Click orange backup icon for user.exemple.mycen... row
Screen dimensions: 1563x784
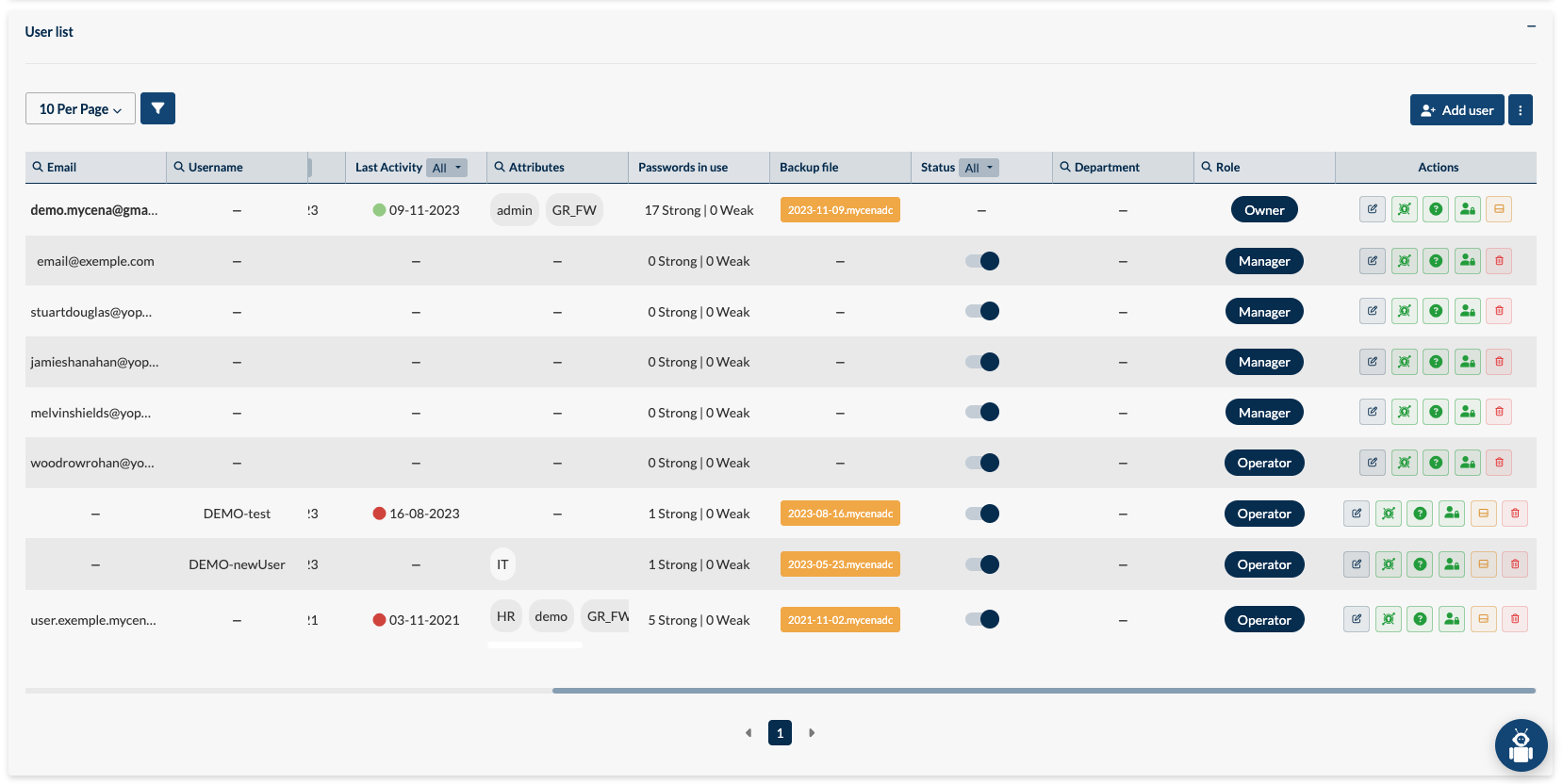(1484, 619)
